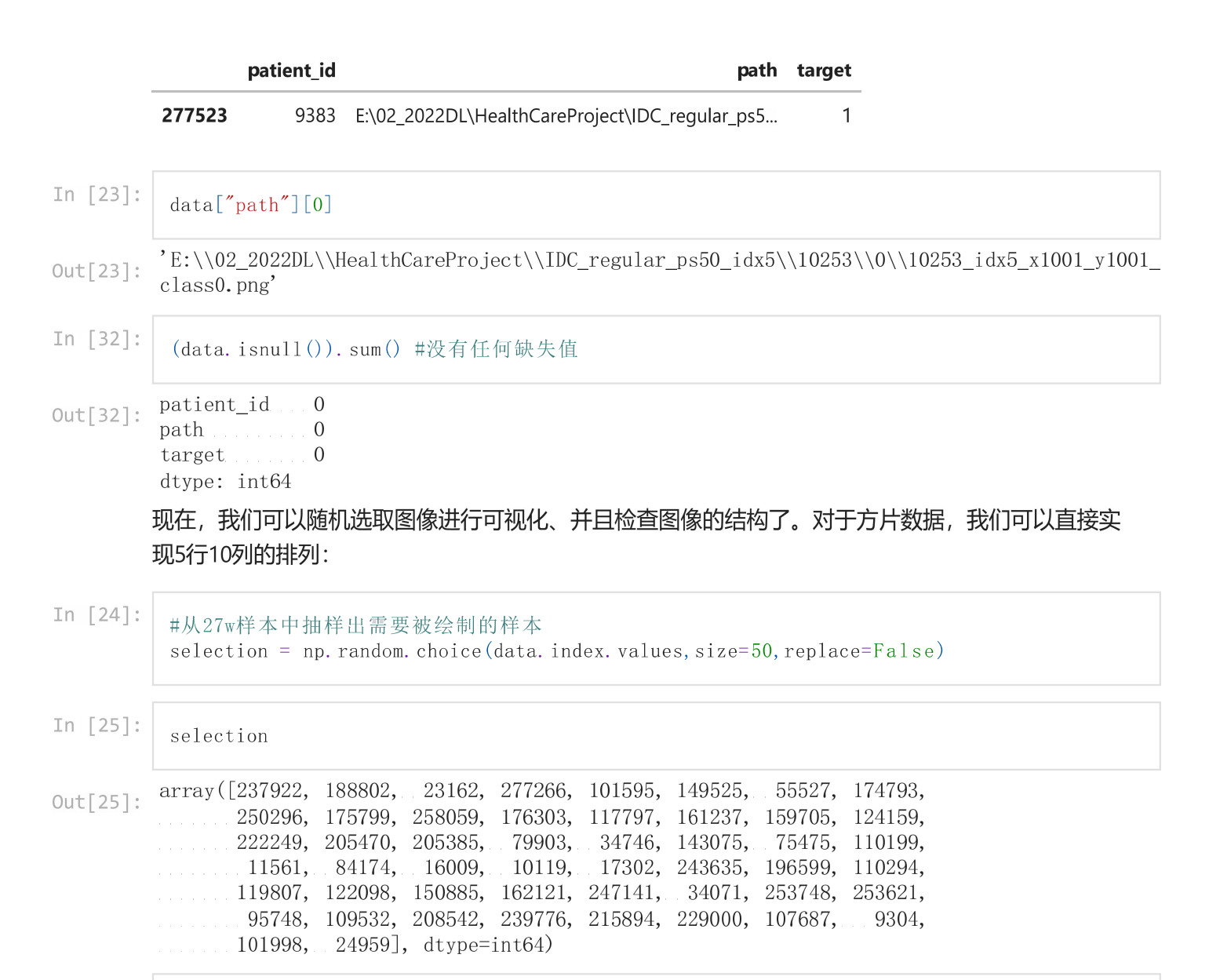Click 'replace=False' in the selection code
This screenshot has width=1209, height=980.
(x=860, y=650)
